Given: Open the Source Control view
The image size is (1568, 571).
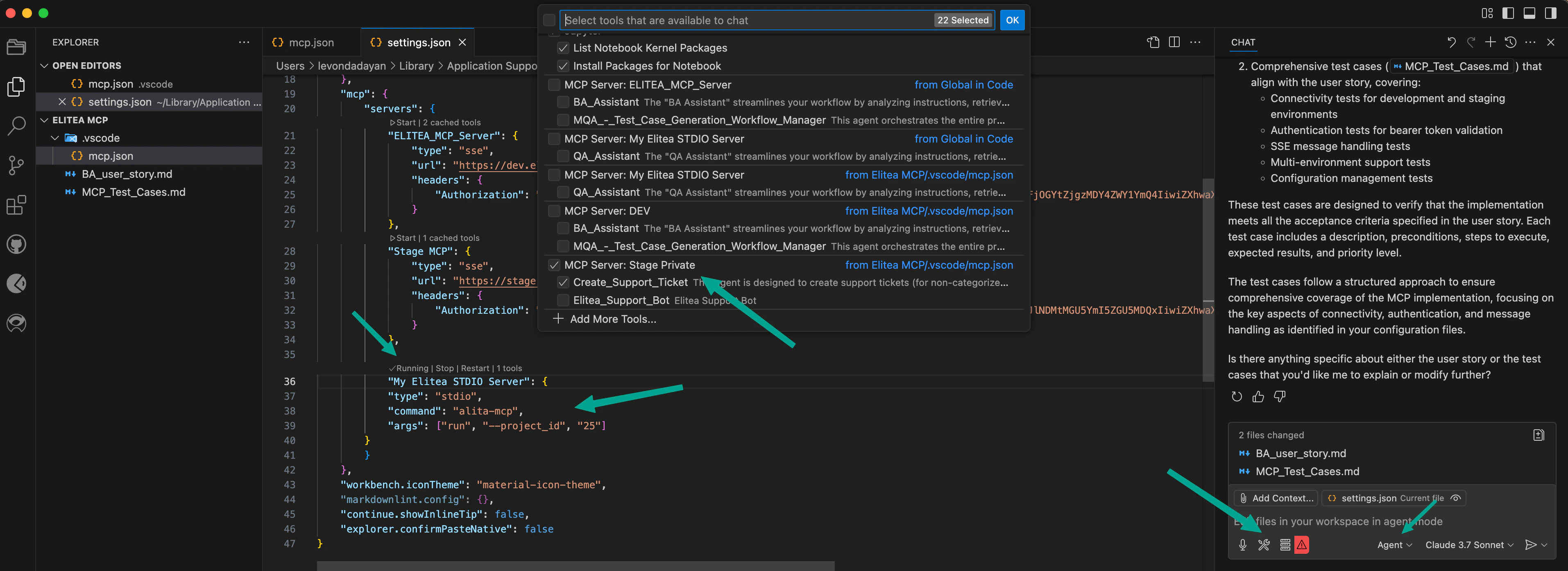Looking at the screenshot, I should click(x=16, y=165).
